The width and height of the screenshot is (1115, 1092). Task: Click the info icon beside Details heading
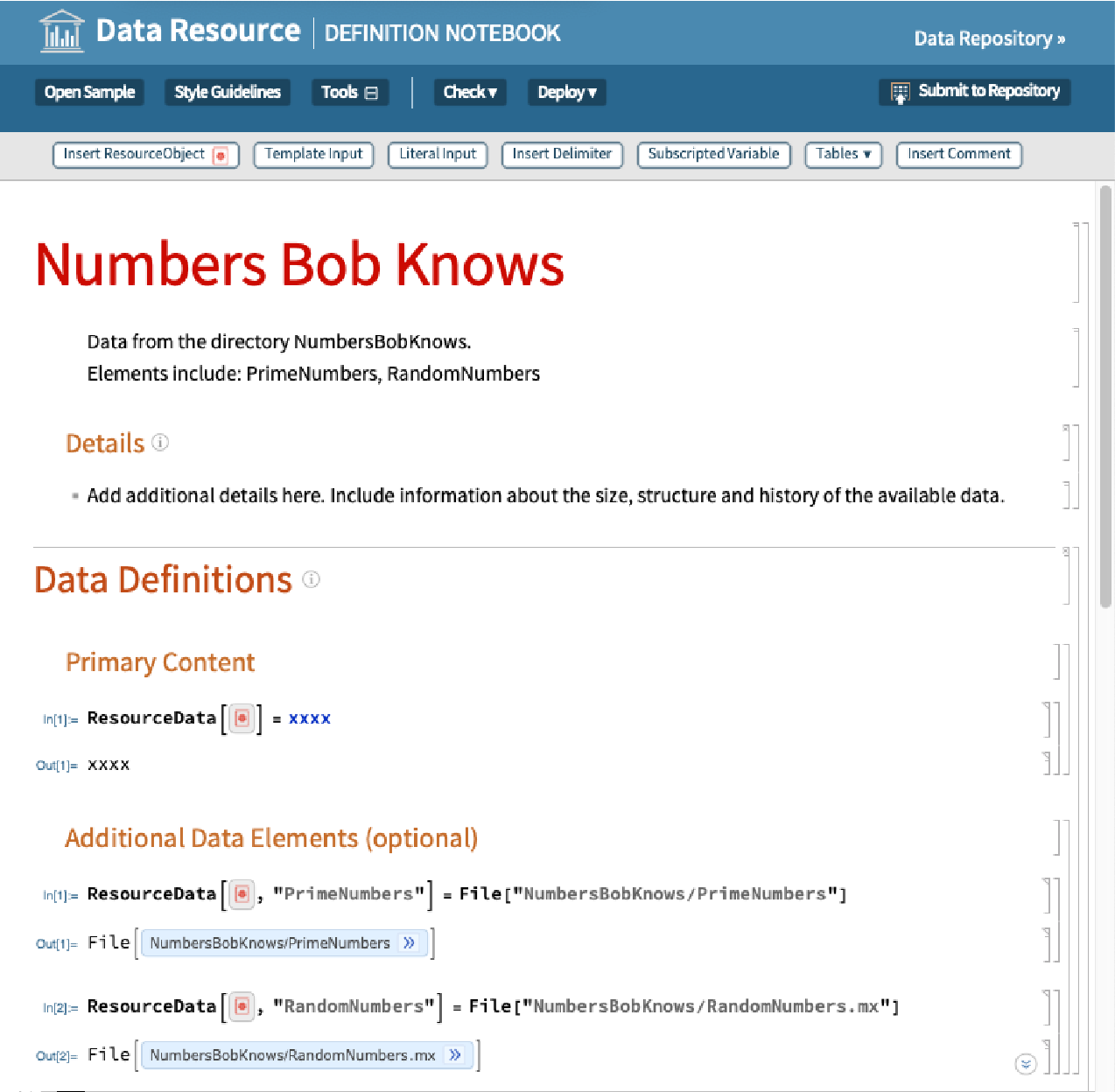(160, 443)
